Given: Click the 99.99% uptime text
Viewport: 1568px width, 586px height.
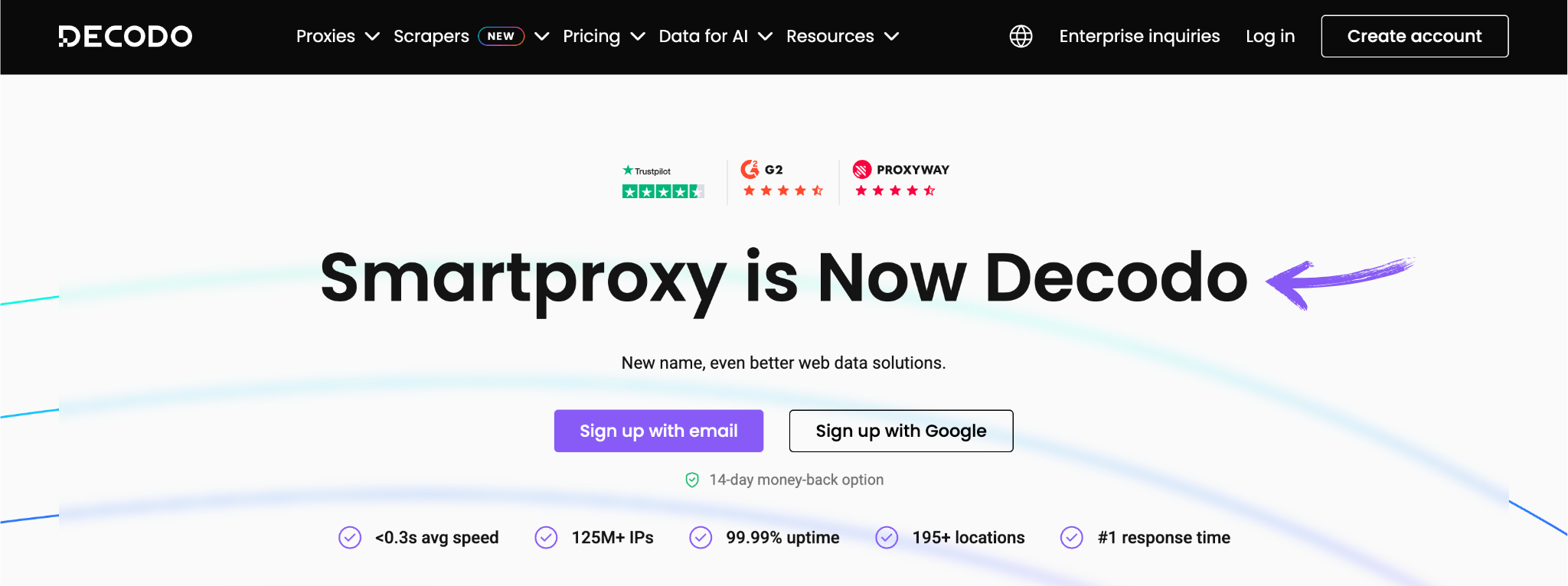Looking at the screenshot, I should [x=782, y=538].
